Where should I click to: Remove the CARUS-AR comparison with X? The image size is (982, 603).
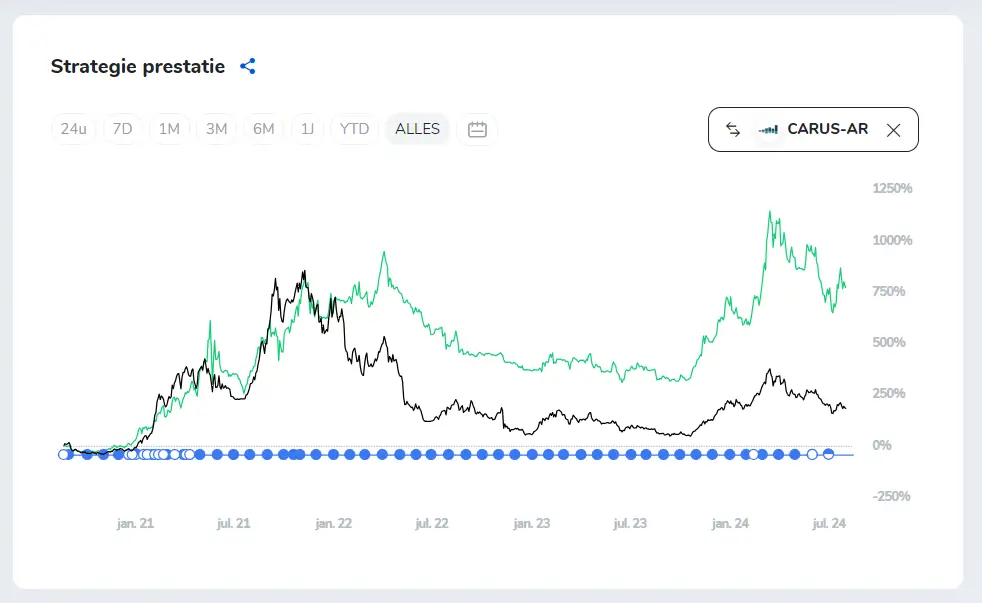[x=894, y=130]
